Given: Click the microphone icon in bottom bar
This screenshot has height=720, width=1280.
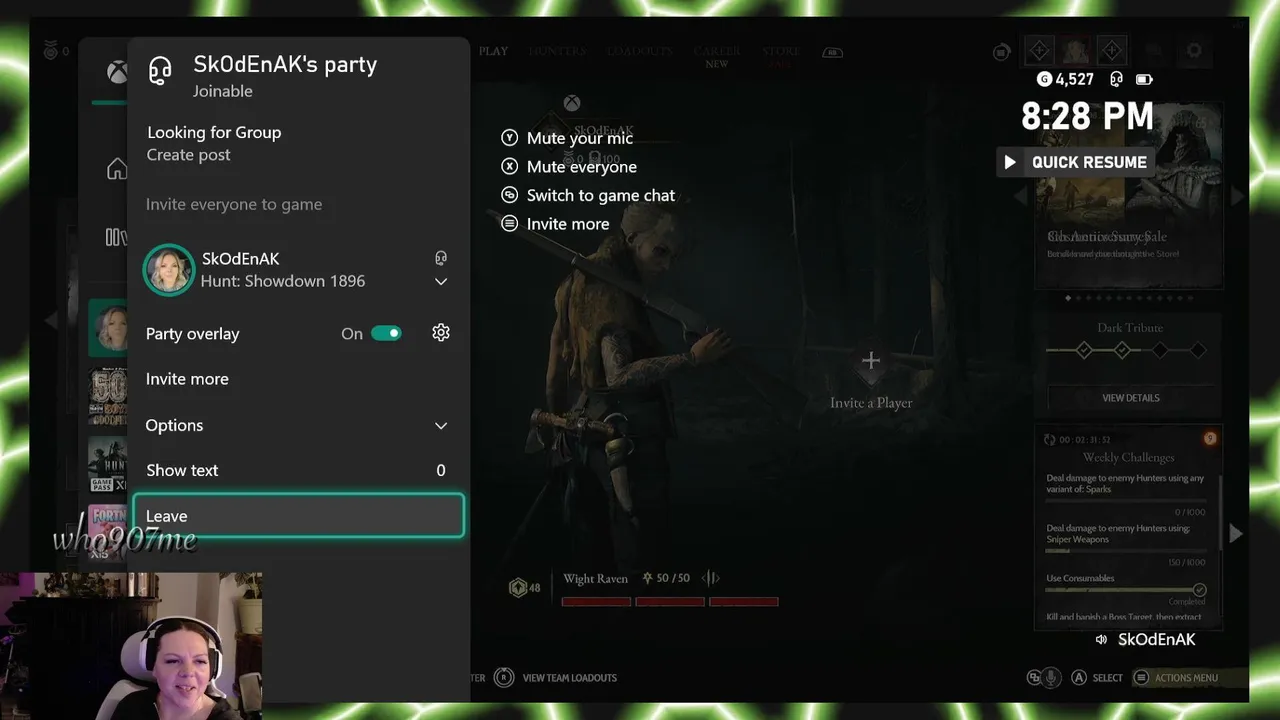Looking at the screenshot, I should [1050, 678].
